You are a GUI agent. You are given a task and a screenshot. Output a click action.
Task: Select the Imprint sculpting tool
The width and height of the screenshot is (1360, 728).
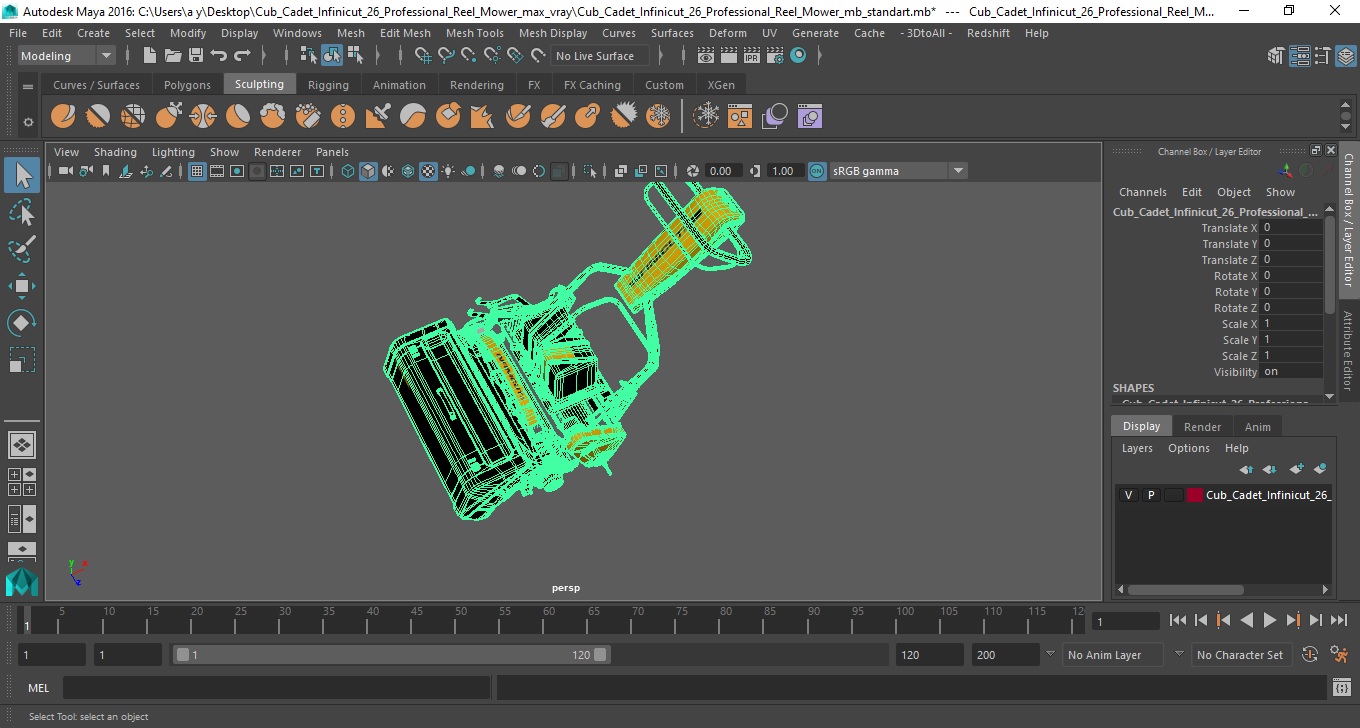click(x=378, y=117)
